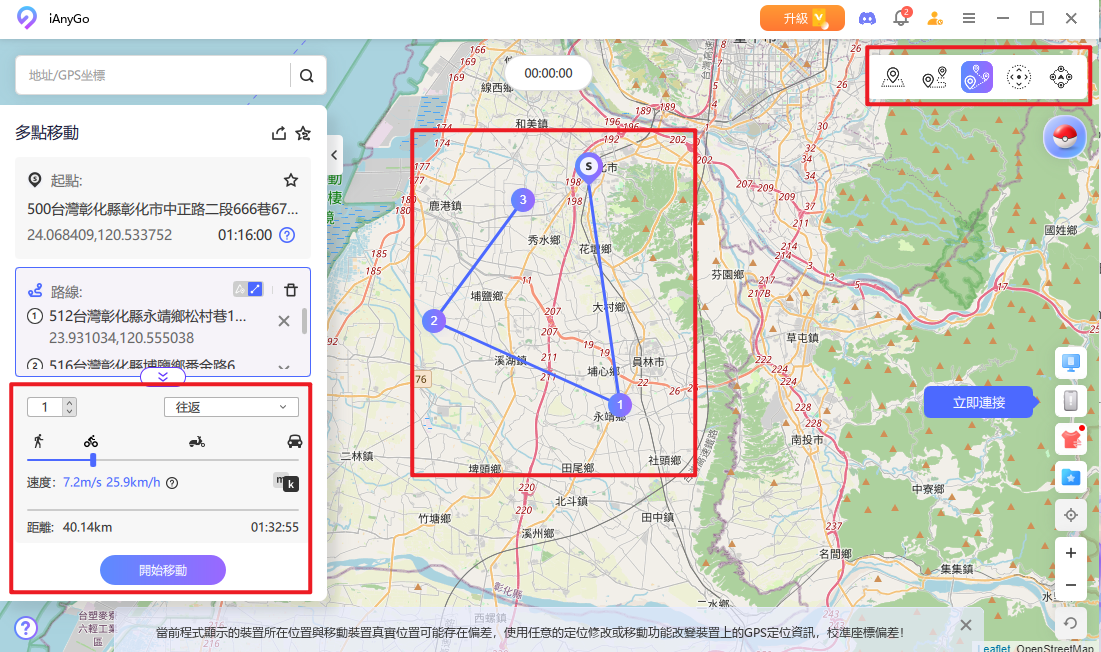
Task: Open the speed help question icon
Action: 172,483
